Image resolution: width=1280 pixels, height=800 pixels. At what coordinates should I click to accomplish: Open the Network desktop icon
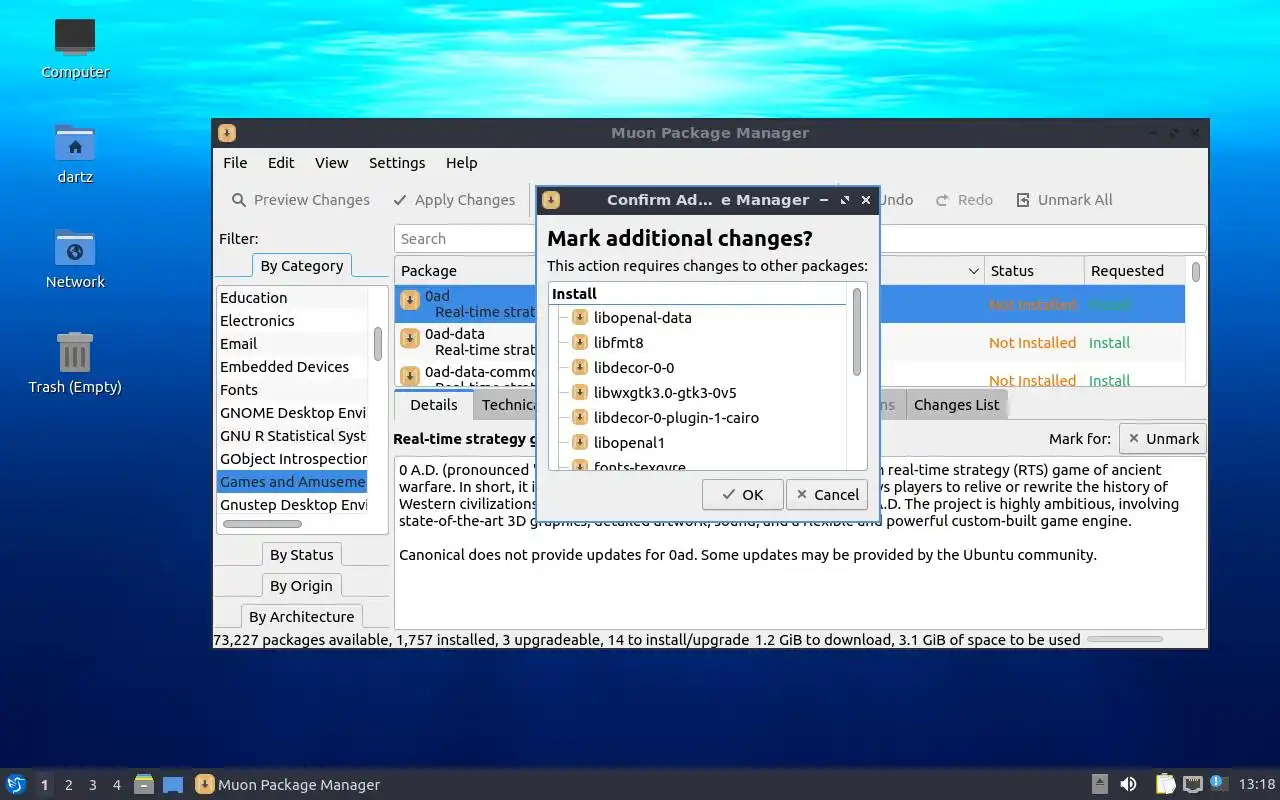[x=75, y=249]
